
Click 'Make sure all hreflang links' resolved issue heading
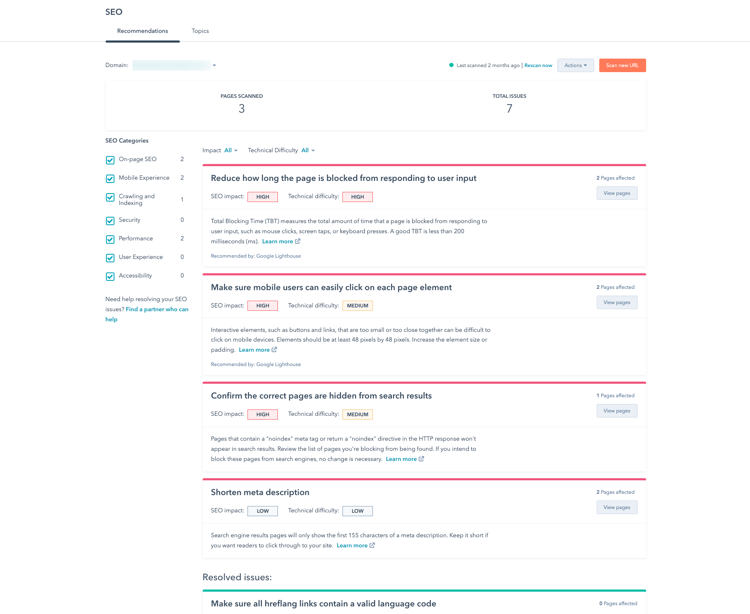[323, 604]
